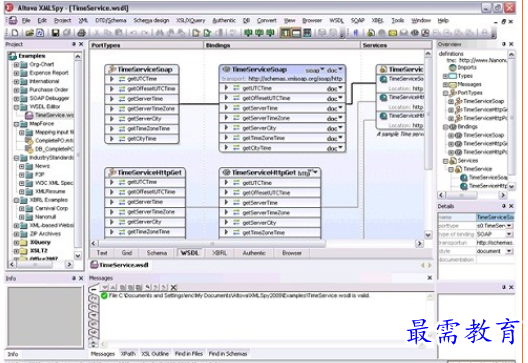Click the TimeServiceHttpGet binding header
This screenshot has width=528, height=363.
270,173
